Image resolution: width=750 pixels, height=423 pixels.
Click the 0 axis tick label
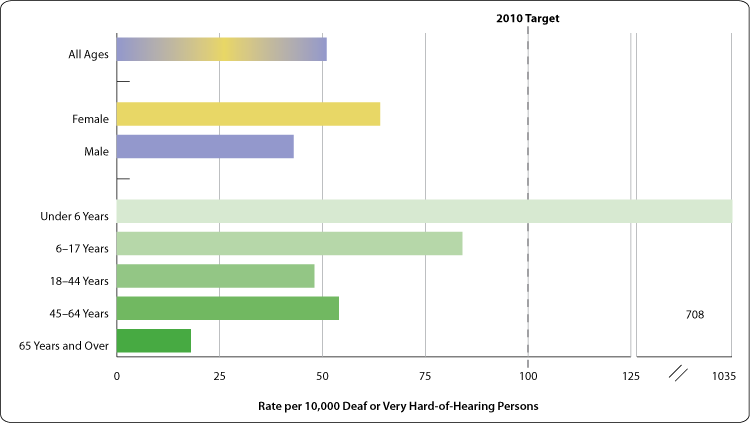click(x=117, y=376)
